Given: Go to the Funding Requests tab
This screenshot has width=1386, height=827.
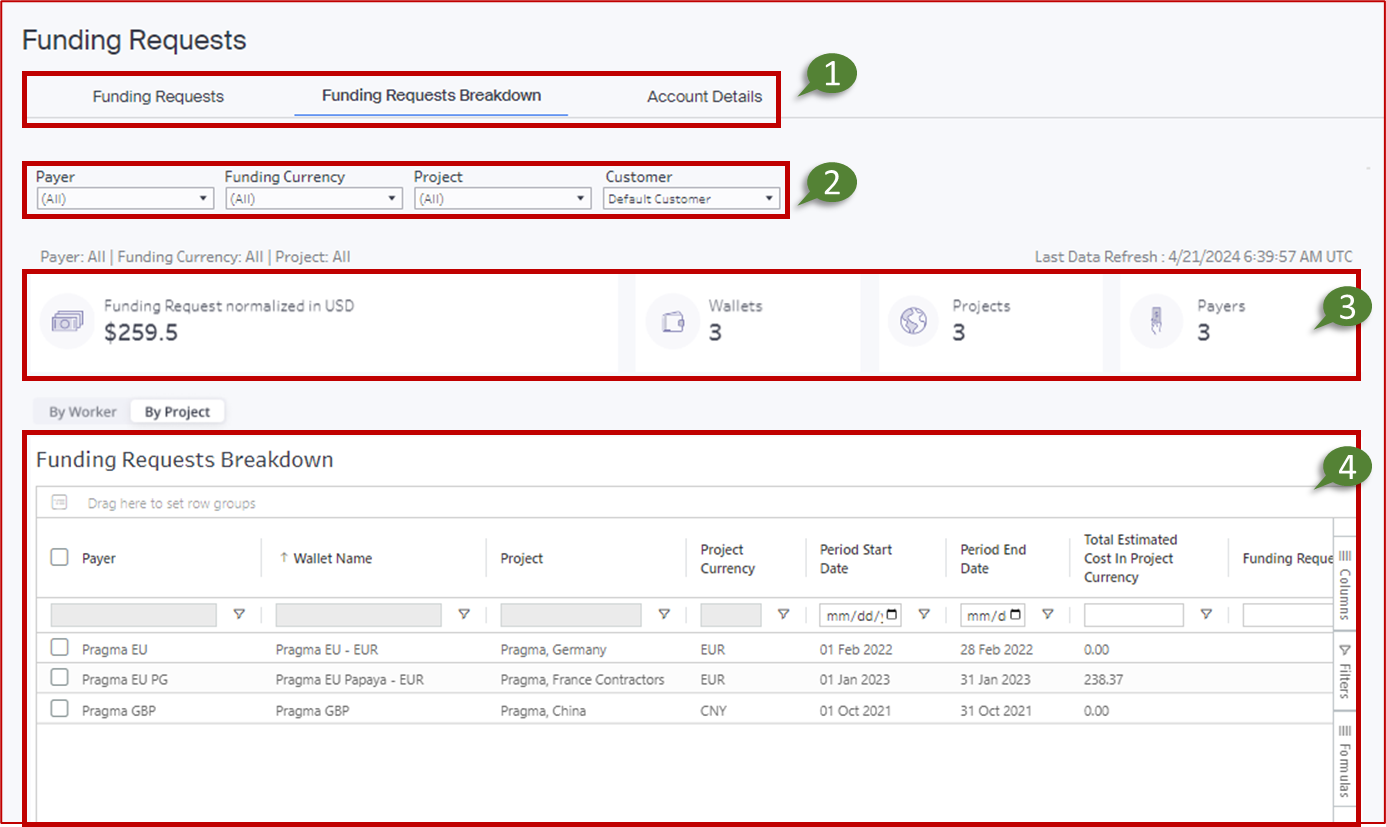Looking at the screenshot, I should (158, 97).
